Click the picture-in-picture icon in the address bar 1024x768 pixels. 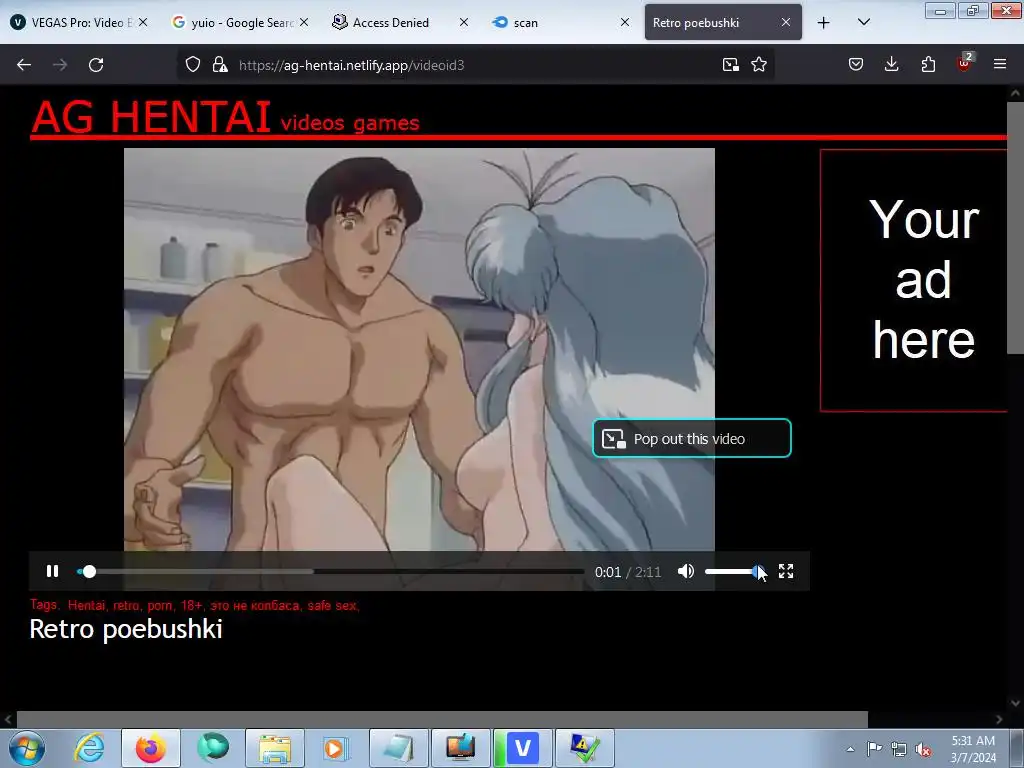click(731, 65)
